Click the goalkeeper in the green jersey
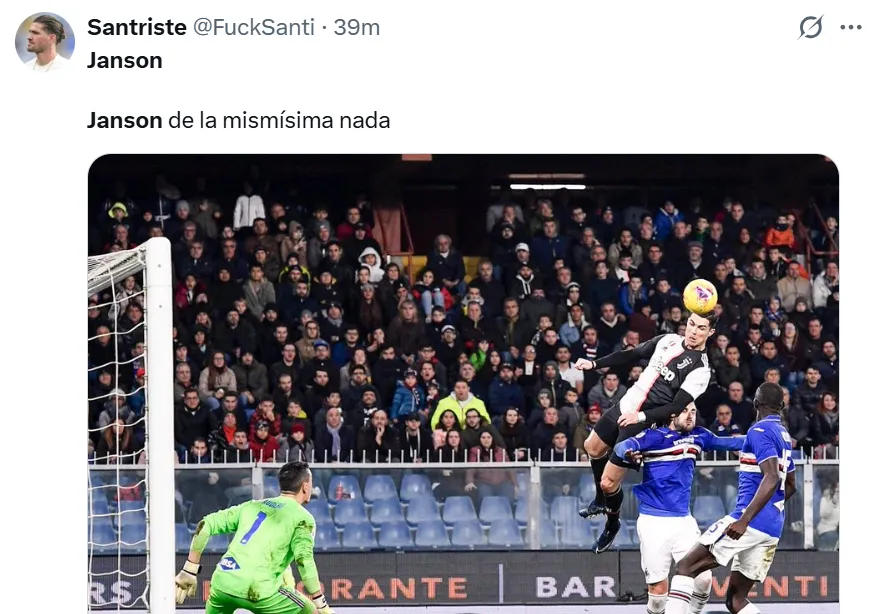Image resolution: width=881 pixels, height=614 pixels. click(x=253, y=539)
